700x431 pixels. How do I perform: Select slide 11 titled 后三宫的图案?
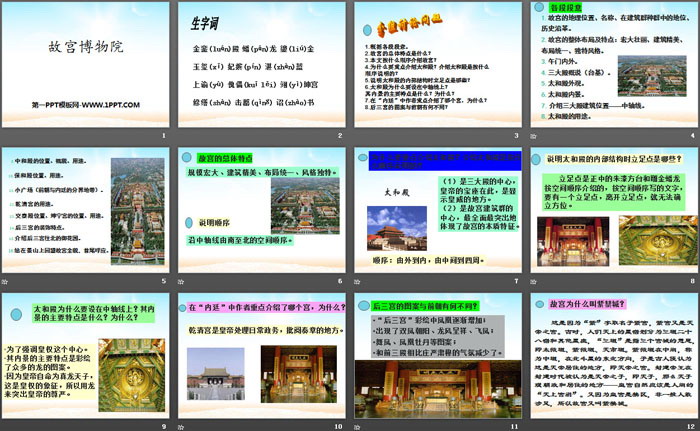tap(438, 356)
